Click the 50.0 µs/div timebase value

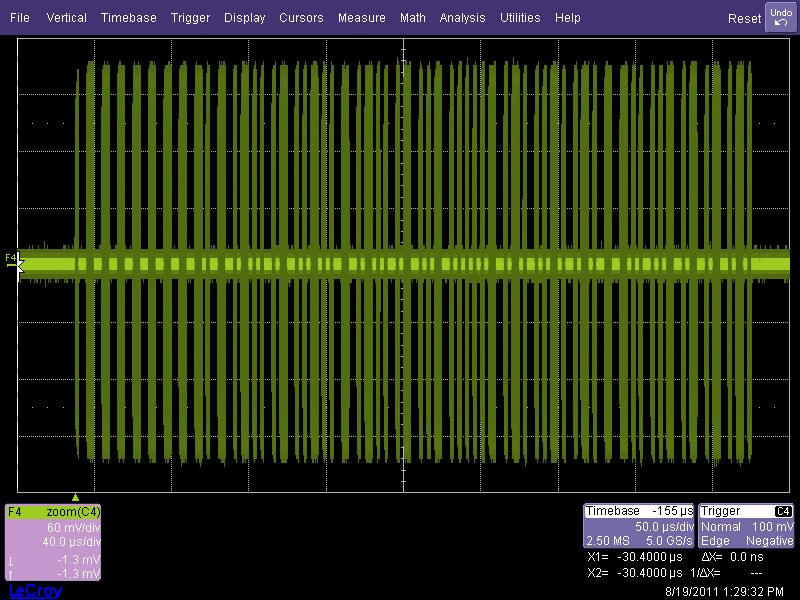tap(664, 527)
